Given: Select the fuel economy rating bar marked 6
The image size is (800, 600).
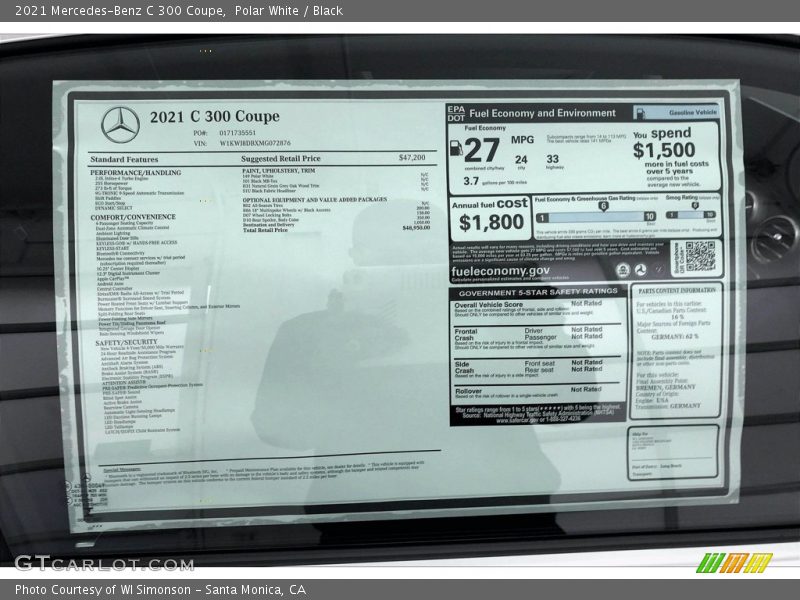Looking at the screenshot, I should [596, 217].
